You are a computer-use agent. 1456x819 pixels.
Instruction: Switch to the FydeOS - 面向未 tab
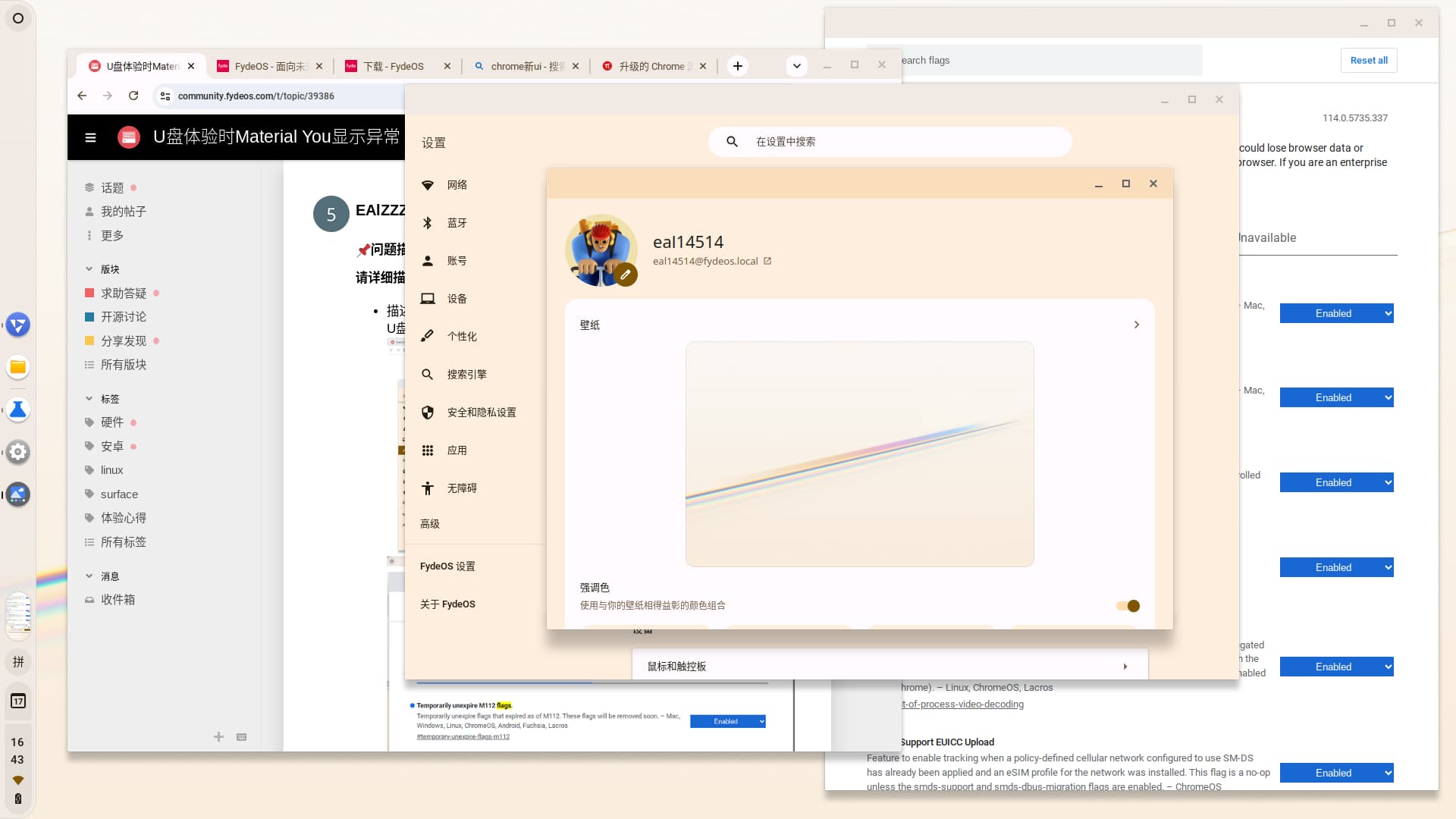click(x=270, y=66)
